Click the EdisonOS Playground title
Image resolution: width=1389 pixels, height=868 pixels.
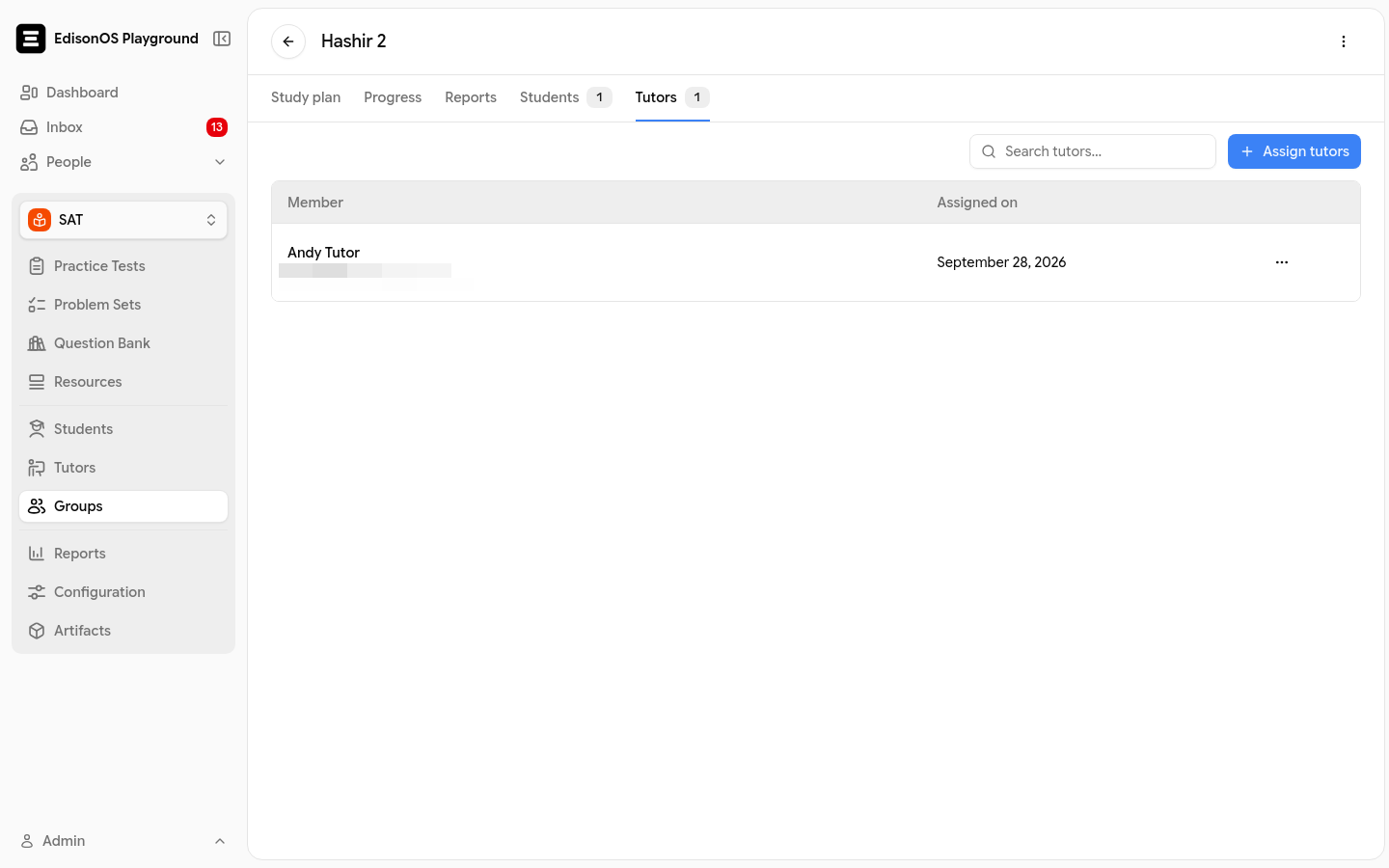tap(126, 39)
